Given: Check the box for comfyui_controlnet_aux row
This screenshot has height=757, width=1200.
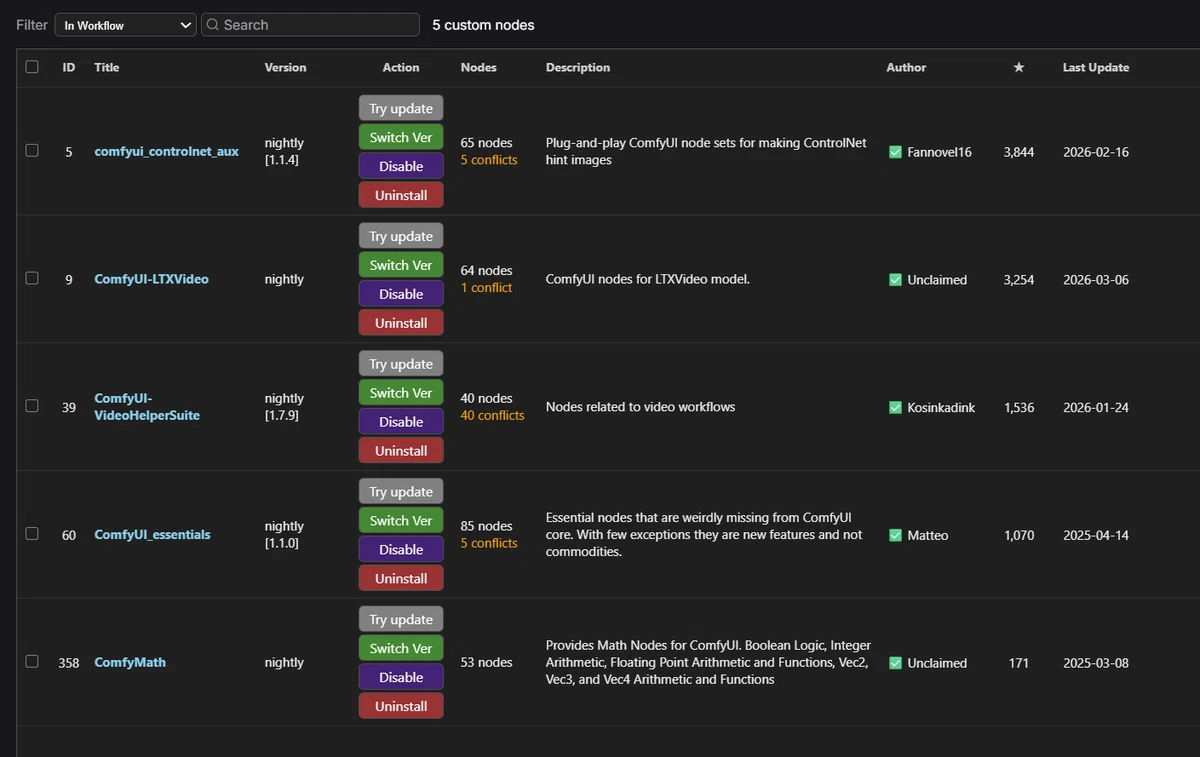Looking at the screenshot, I should click(32, 150).
